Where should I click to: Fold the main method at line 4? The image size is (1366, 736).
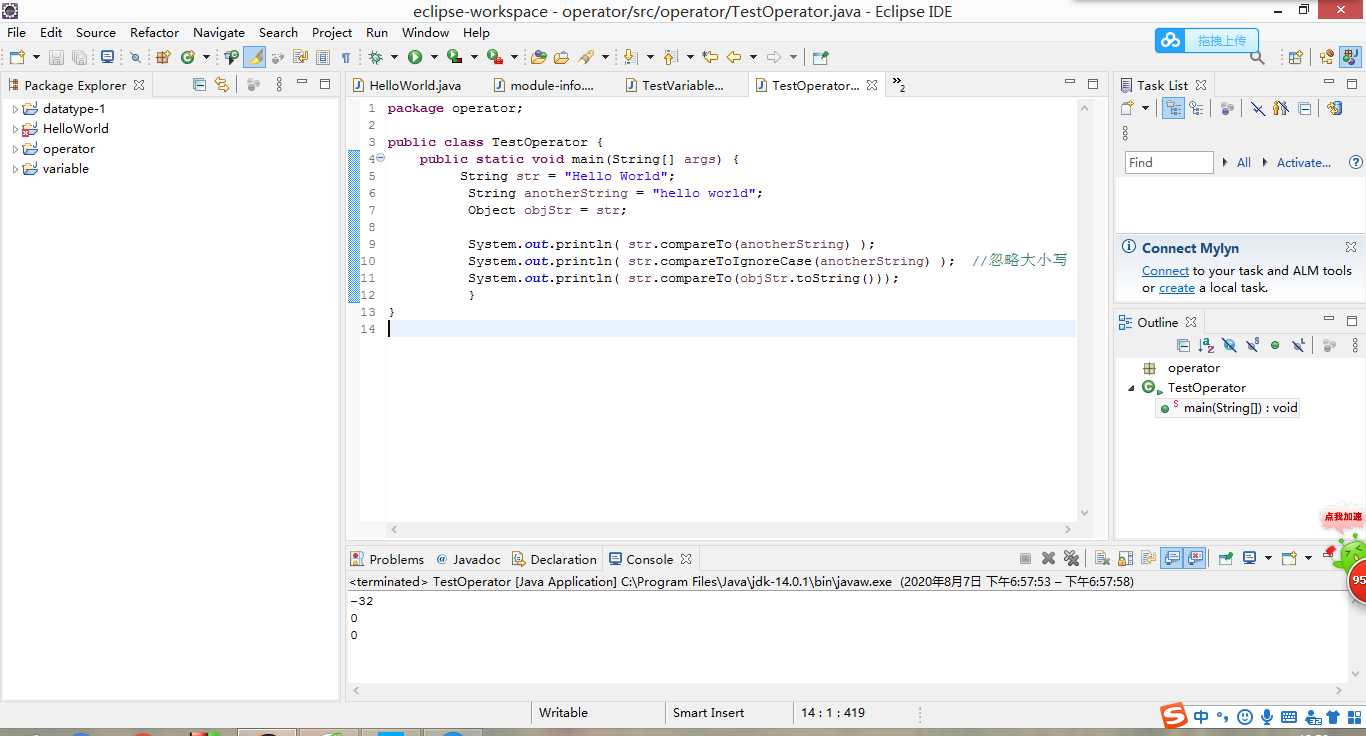(380, 158)
